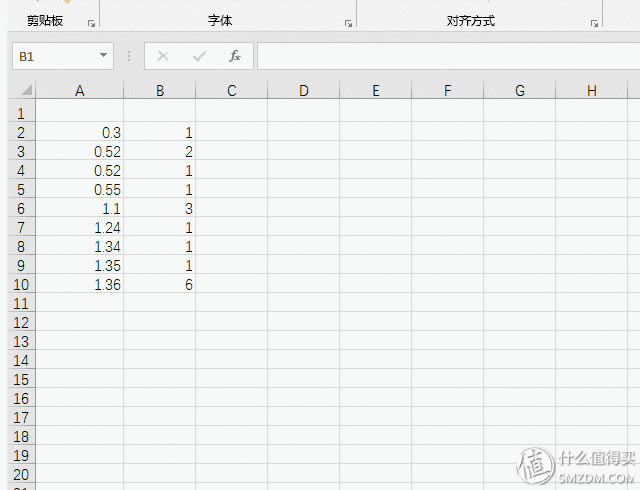Select row 7 header

point(22,227)
